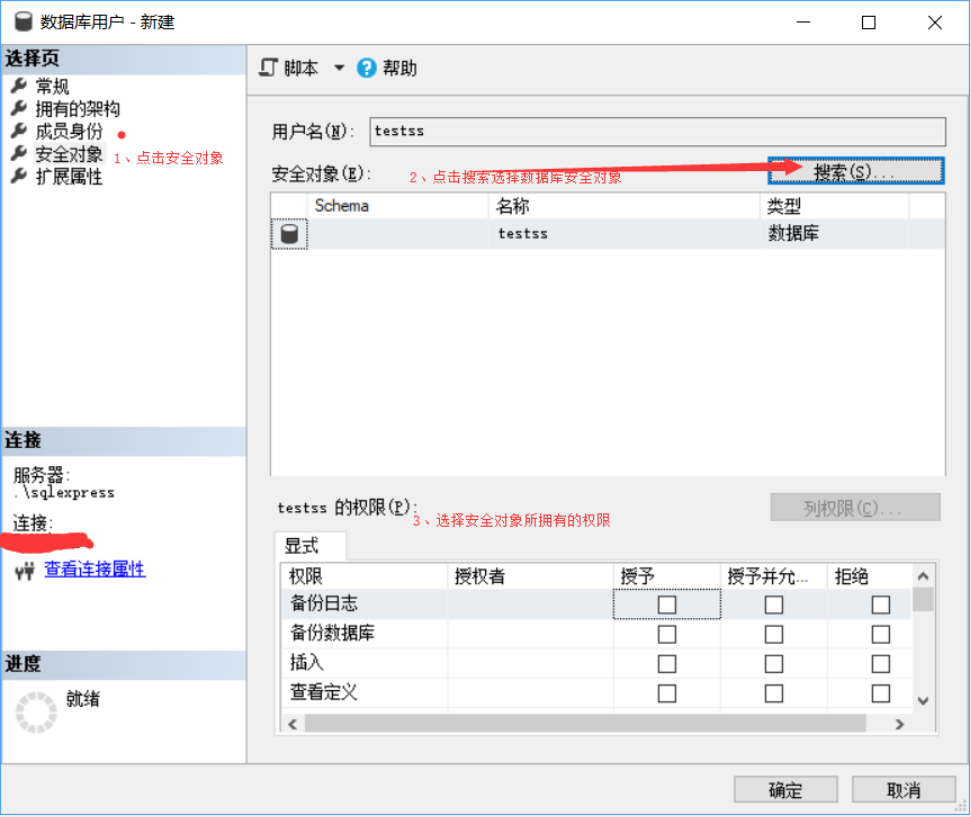Click the blue help question mark icon
Image resolution: width=971 pixels, height=817 pixels.
coord(366,68)
